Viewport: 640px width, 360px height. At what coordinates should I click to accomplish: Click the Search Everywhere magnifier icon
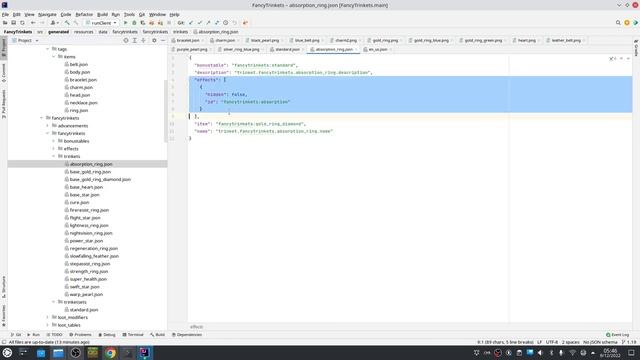pos(618,23)
